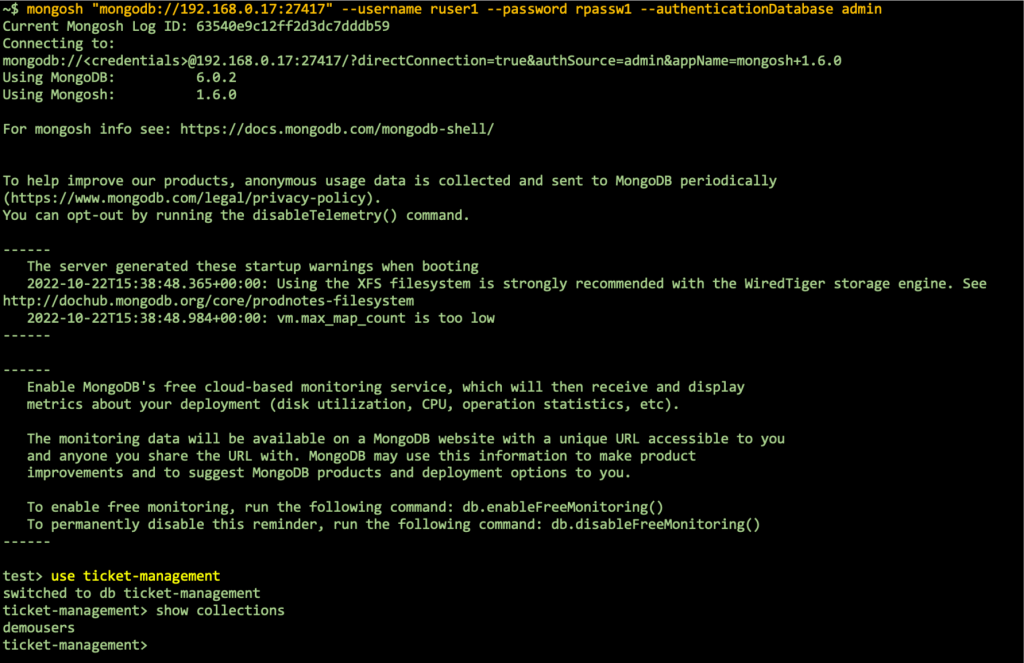The image size is (1024, 663).
Task: Click the vm.max_map_count warning line
Action: pos(261,318)
